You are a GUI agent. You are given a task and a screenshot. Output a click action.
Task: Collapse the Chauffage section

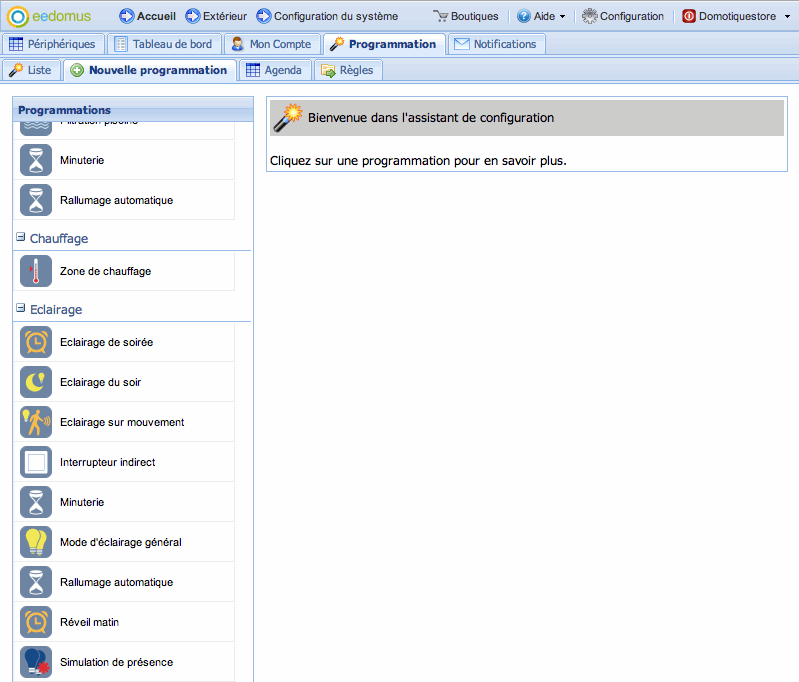coord(21,239)
